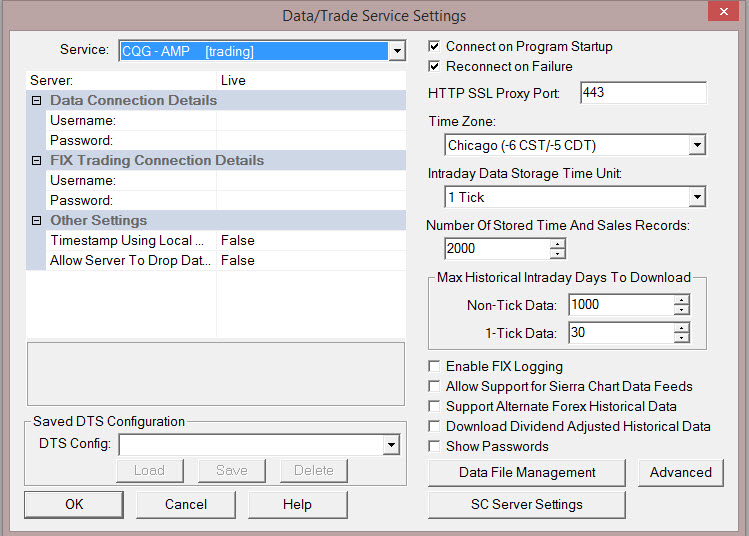Uncheck Reconnect on Failure
Screen dimensions: 749x536
(x=434, y=67)
